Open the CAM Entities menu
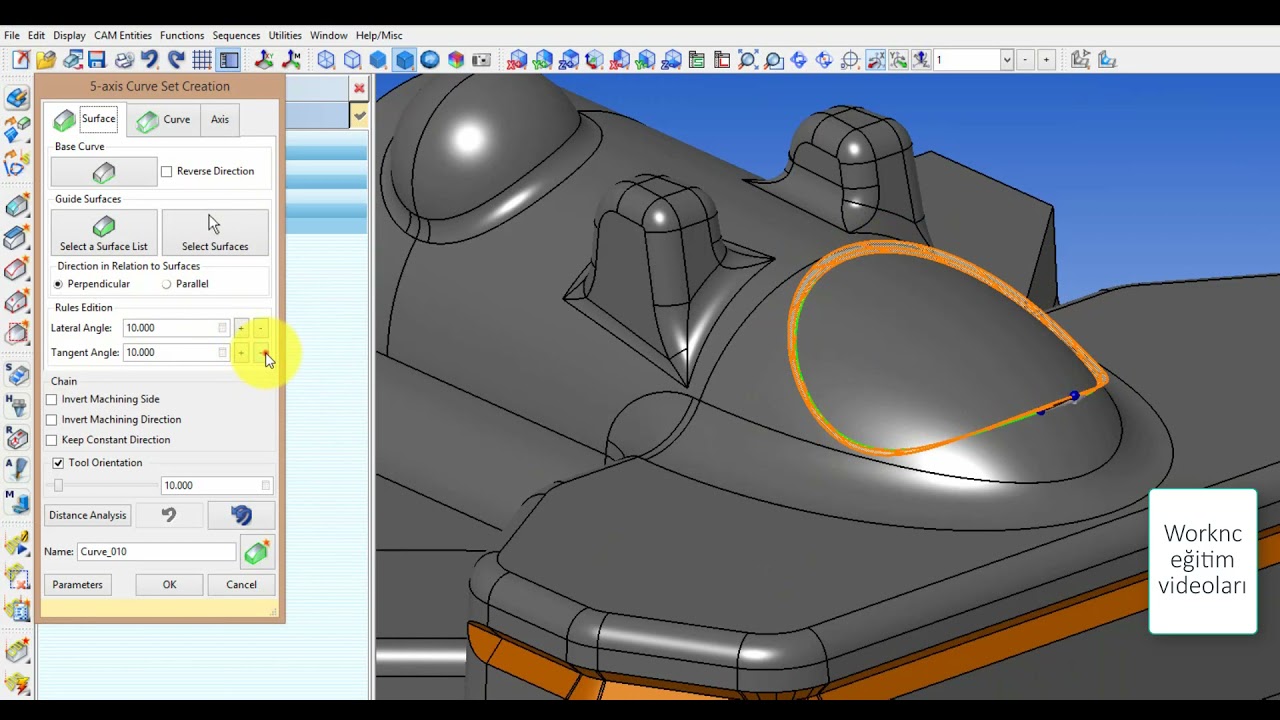The width and height of the screenshot is (1280, 720). (123, 35)
